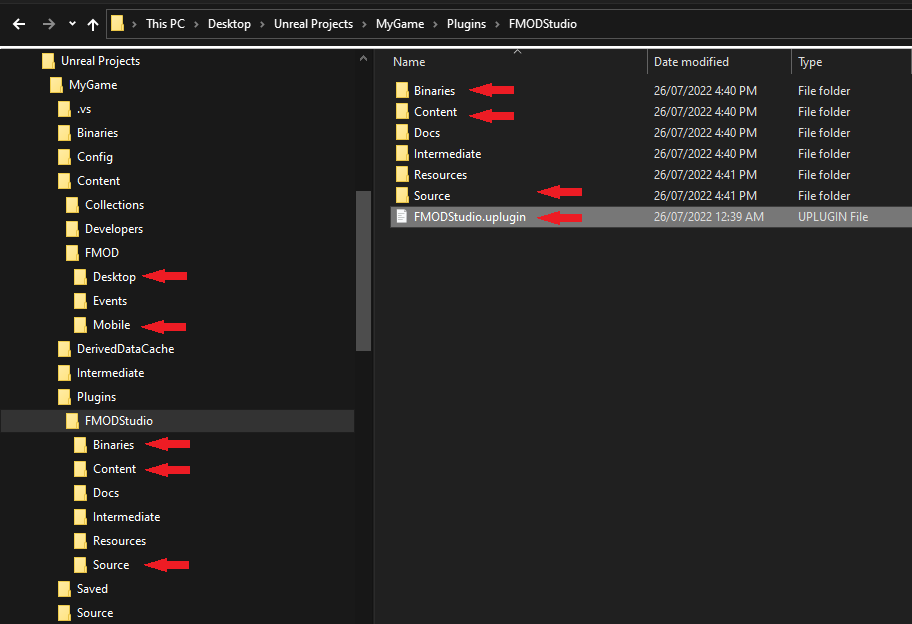Click Events folder icon in tree

(80, 301)
